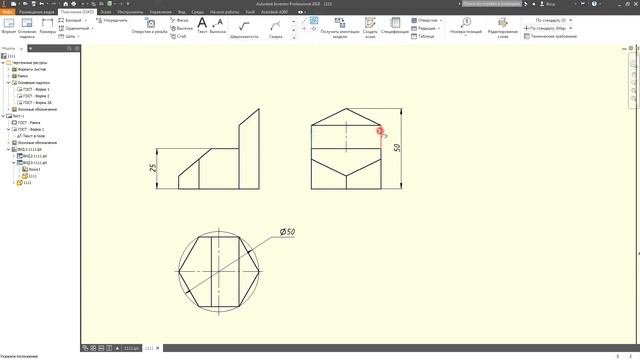Image resolution: width=640 pixels, height=360 pixels.
Task: Open the Ординатный dimension dropdown arrow
Action: coord(93,28)
